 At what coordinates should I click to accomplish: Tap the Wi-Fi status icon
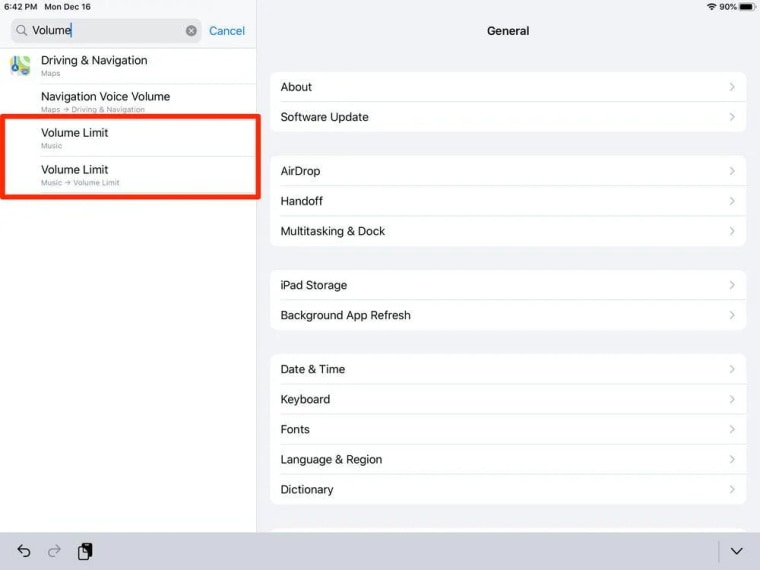[712, 7]
